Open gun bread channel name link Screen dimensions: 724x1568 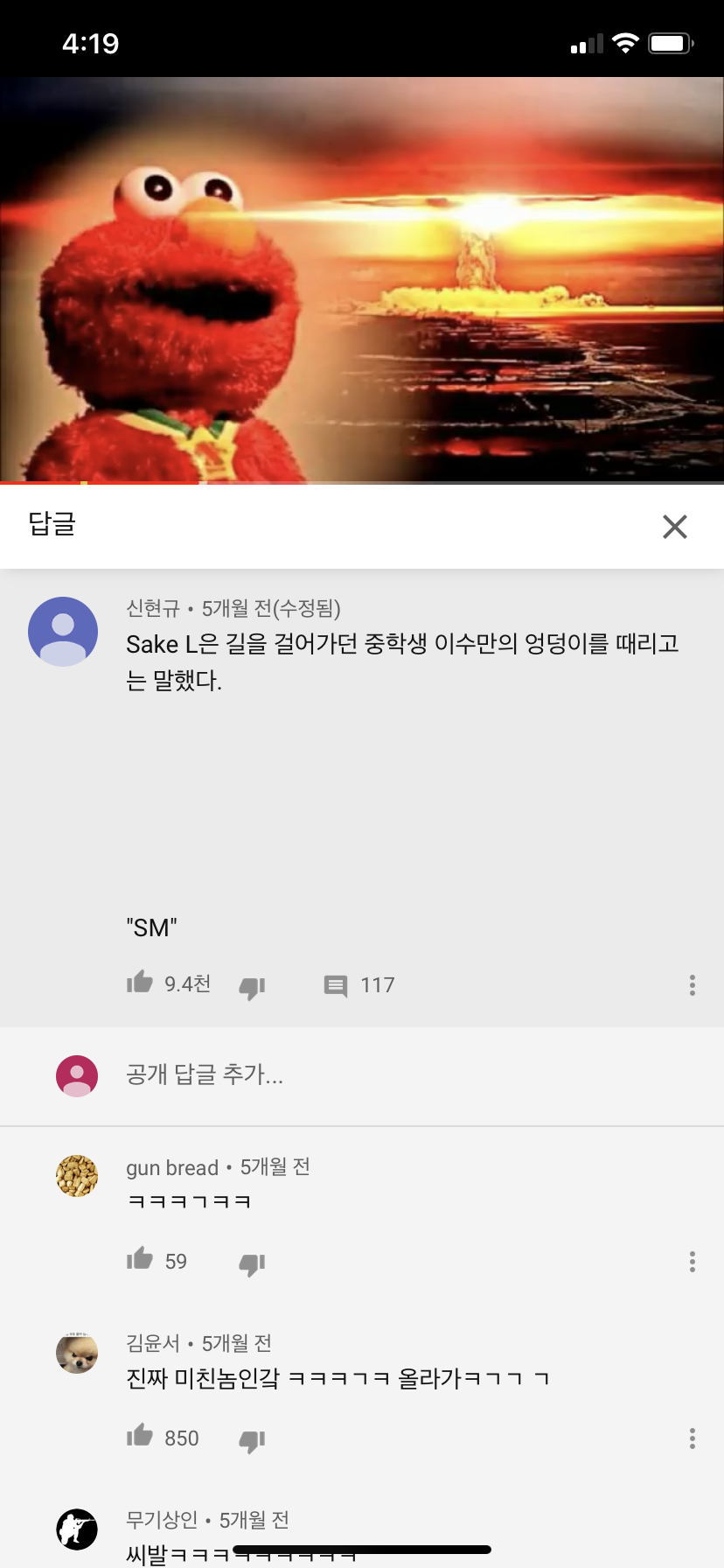[x=172, y=1168]
